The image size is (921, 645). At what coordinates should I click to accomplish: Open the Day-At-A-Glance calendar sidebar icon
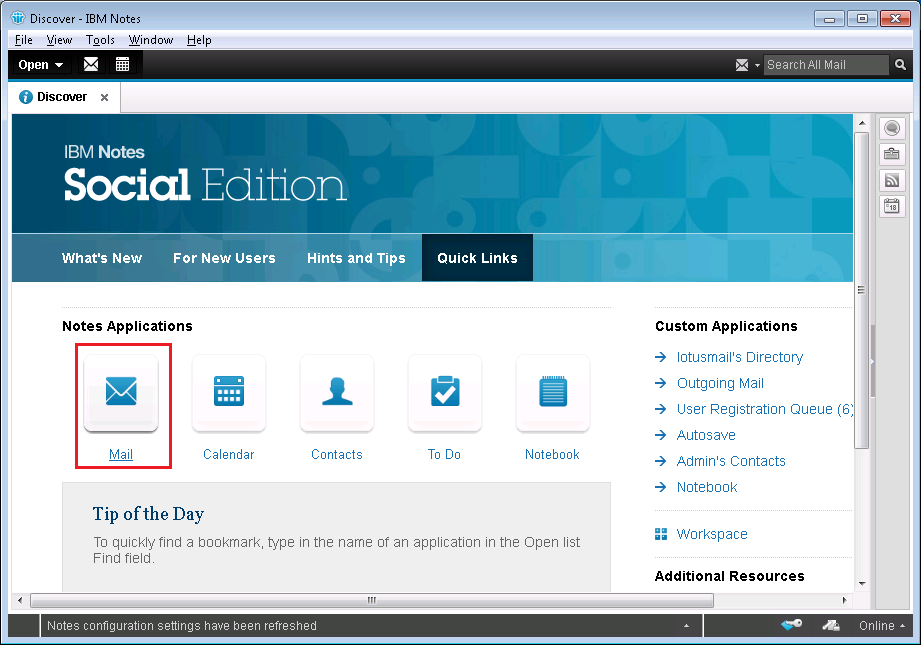[x=892, y=206]
